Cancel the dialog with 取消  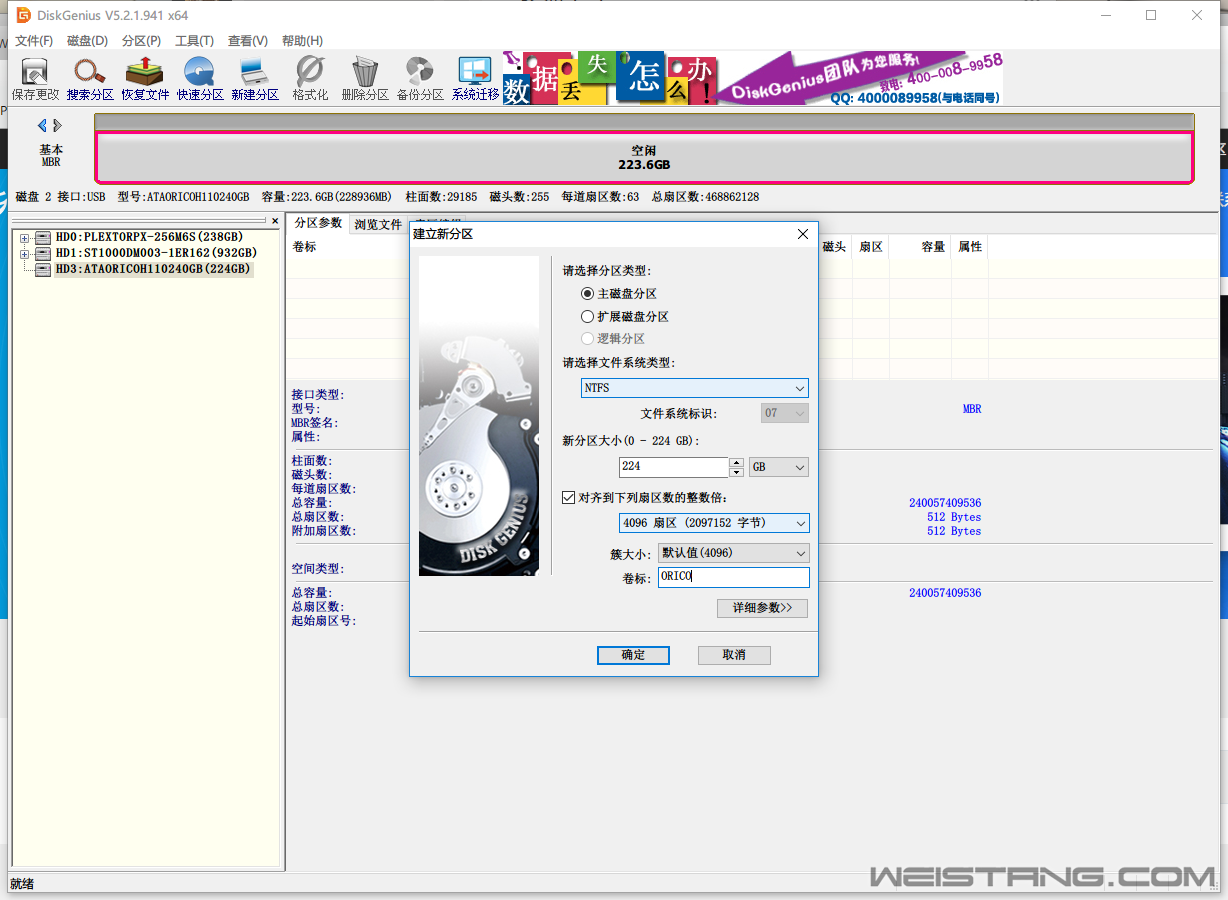point(734,655)
